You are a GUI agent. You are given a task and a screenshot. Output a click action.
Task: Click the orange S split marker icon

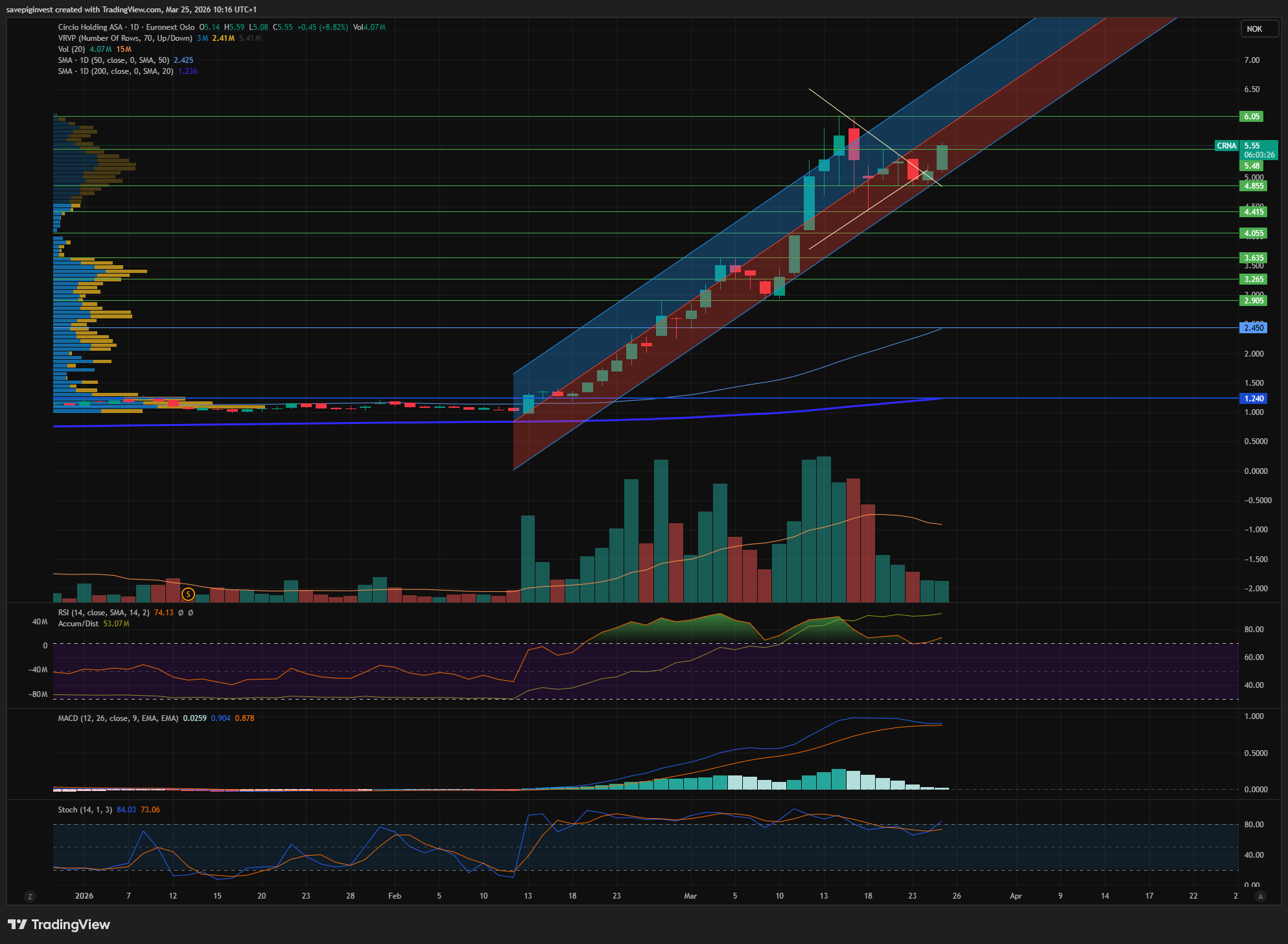tap(188, 593)
